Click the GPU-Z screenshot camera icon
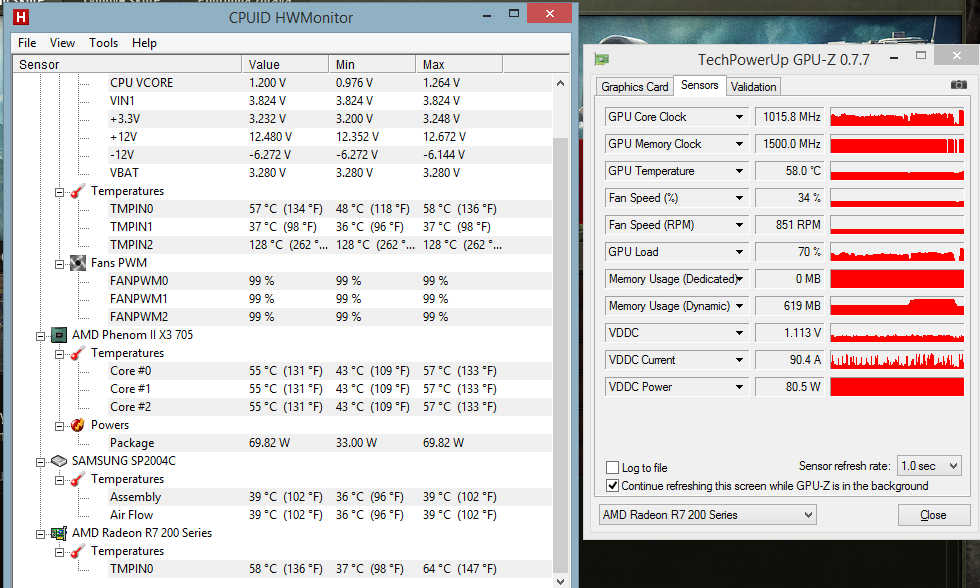Viewport: 980px width, 588px height. coord(958,86)
